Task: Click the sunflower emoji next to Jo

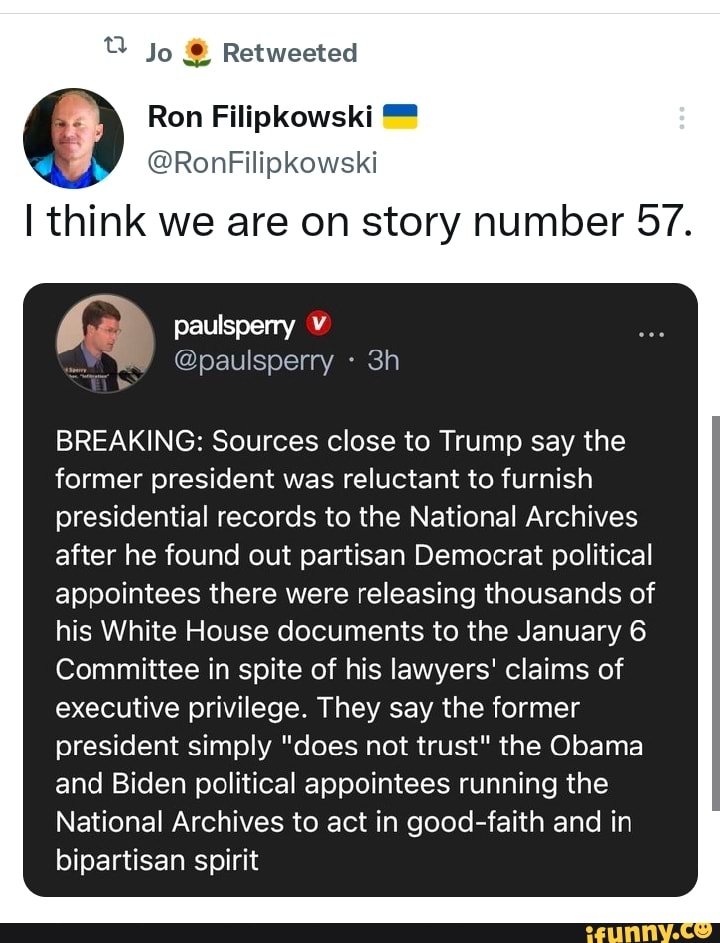Action: 198,53
